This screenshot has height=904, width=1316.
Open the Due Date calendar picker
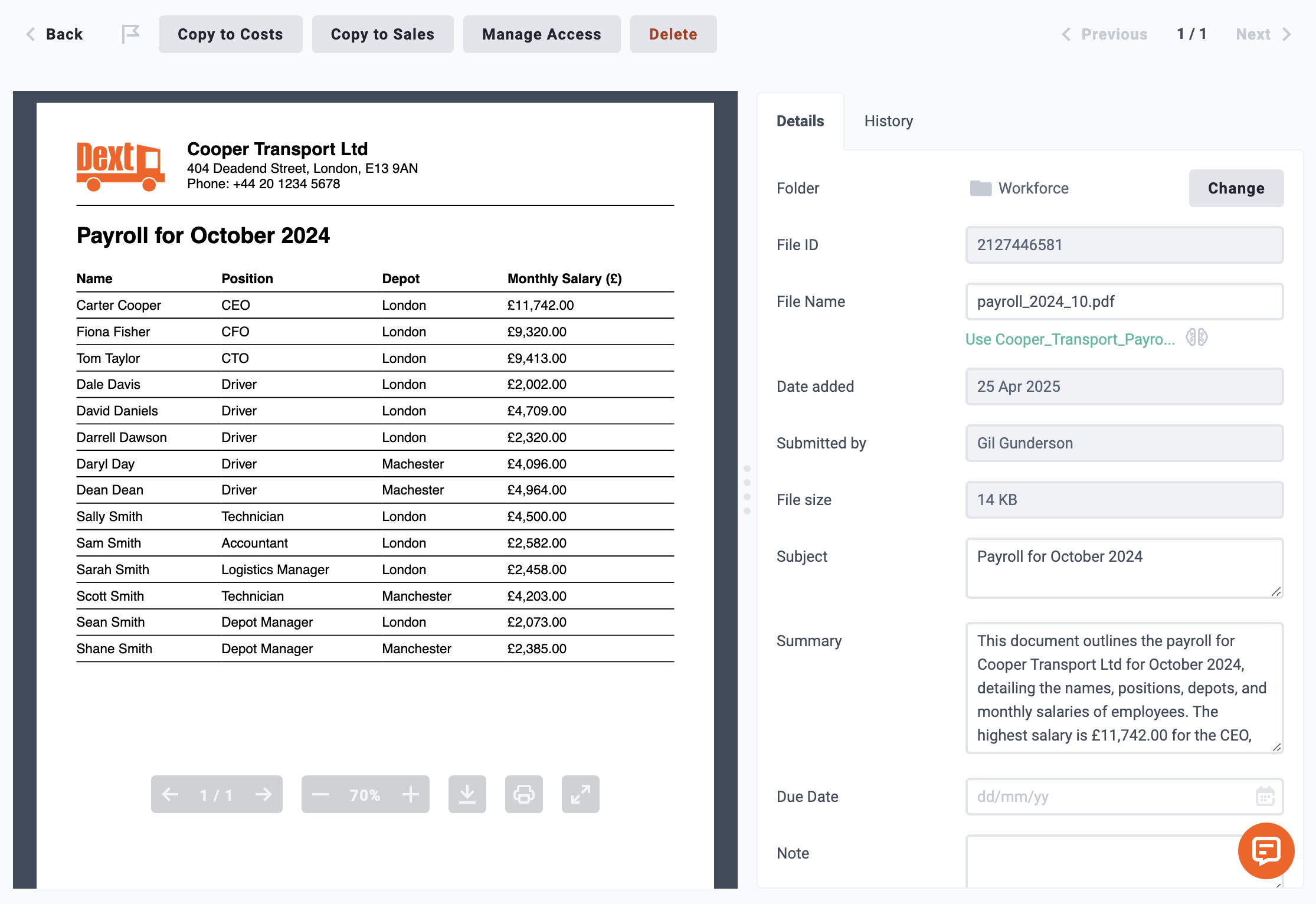pyautogui.click(x=1265, y=797)
